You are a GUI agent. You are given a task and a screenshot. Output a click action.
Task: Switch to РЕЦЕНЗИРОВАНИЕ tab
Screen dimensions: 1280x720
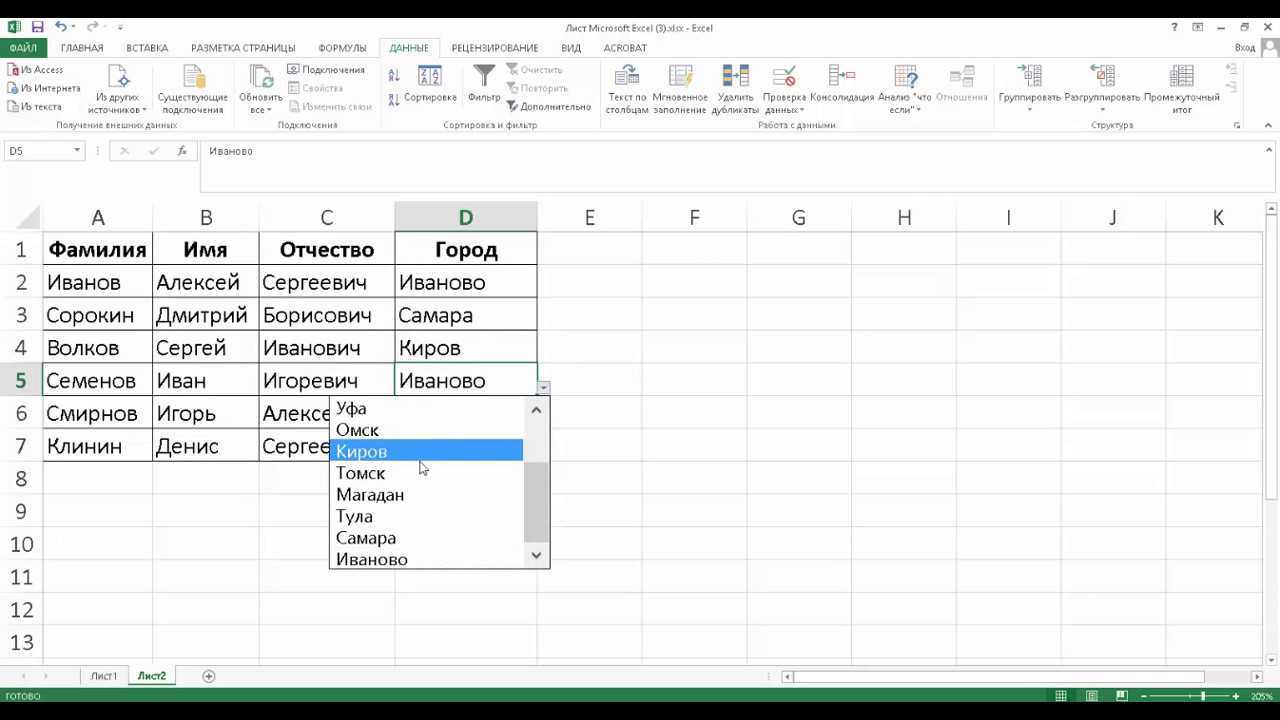[x=495, y=48]
